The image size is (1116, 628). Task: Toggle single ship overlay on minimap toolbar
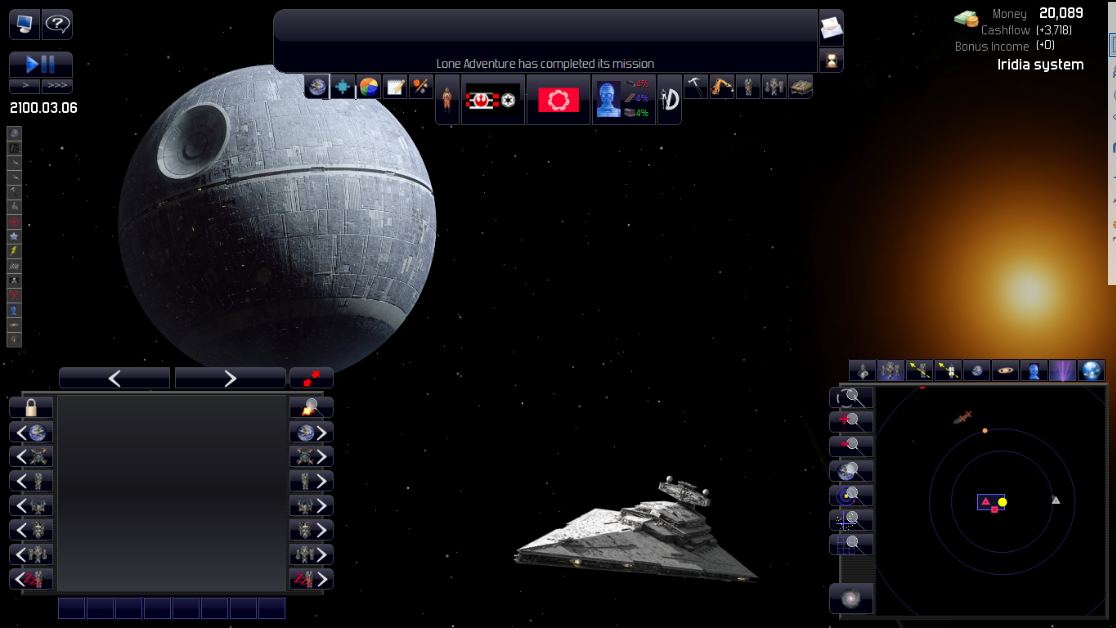tap(863, 370)
